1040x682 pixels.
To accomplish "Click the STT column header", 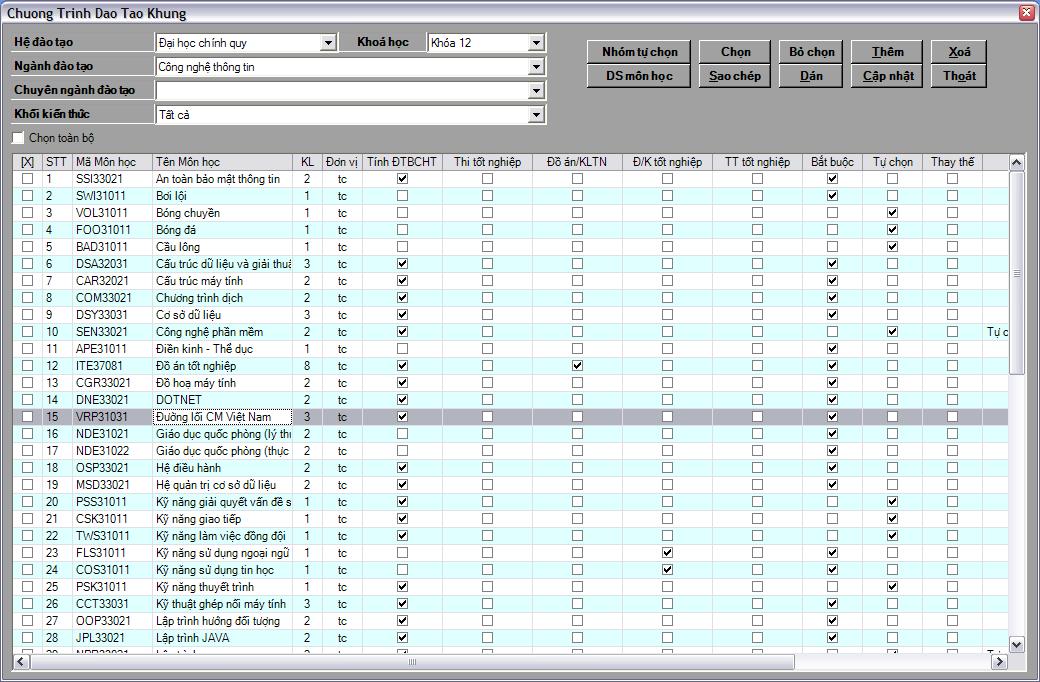I will [x=56, y=162].
